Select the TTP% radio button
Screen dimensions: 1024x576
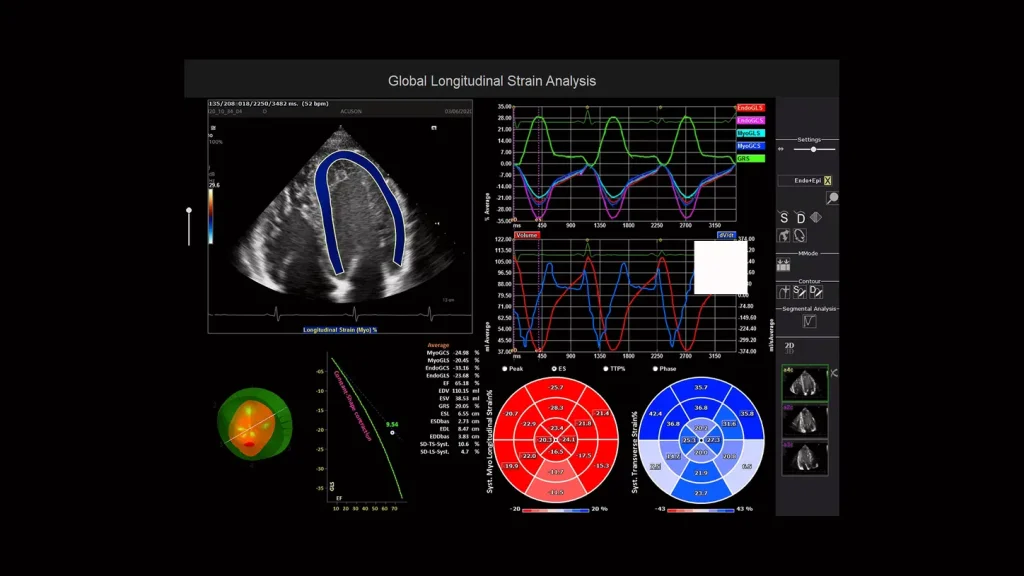603,369
